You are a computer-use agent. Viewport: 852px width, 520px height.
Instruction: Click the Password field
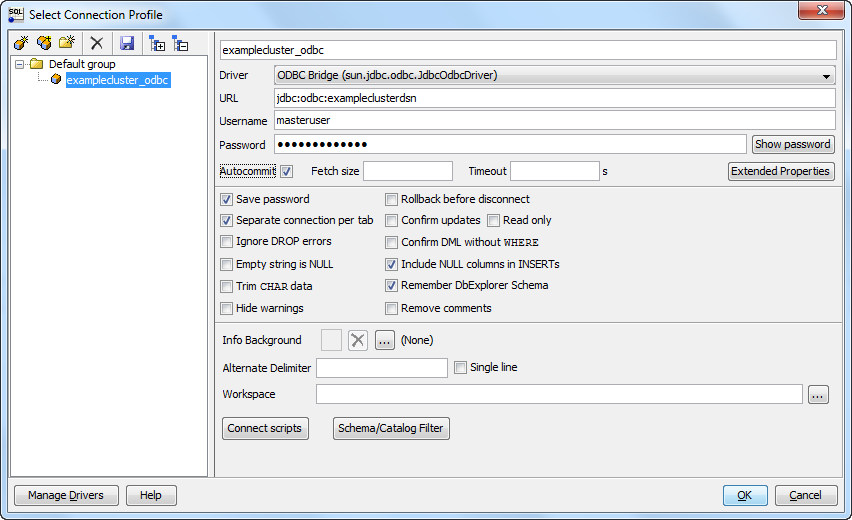[510, 145]
